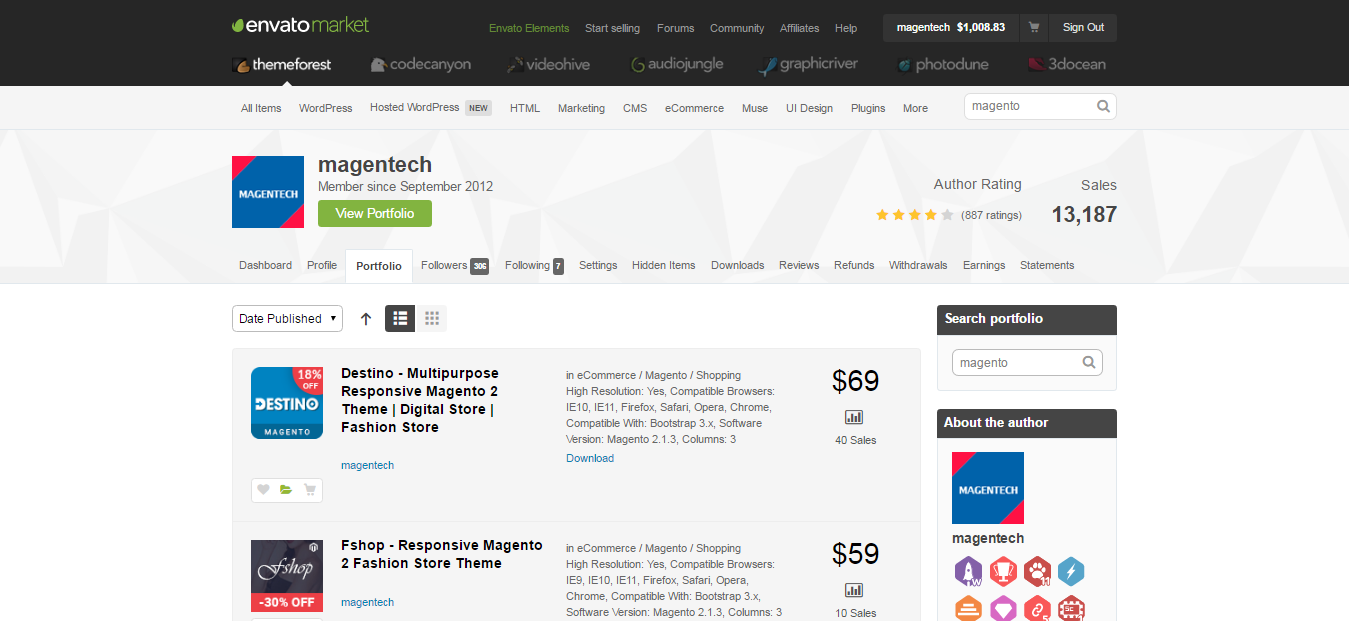Add Destino to favorites with heart icon
Viewport: 1349px width, 621px height.
point(264,490)
